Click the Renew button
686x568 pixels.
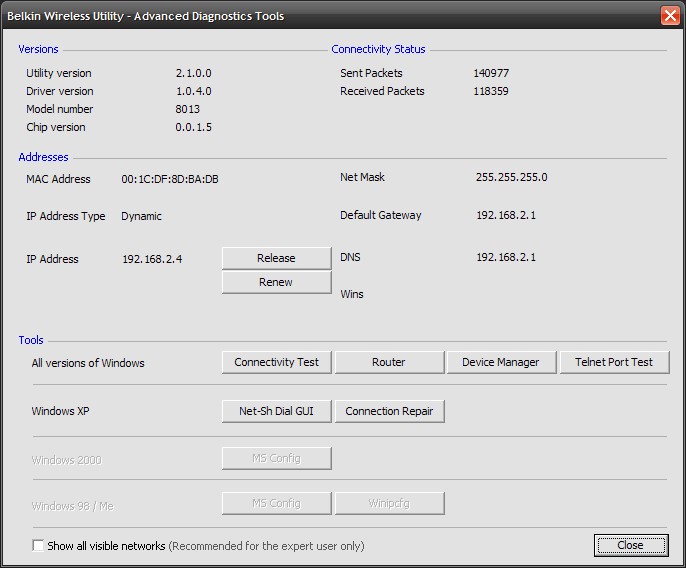coord(276,282)
